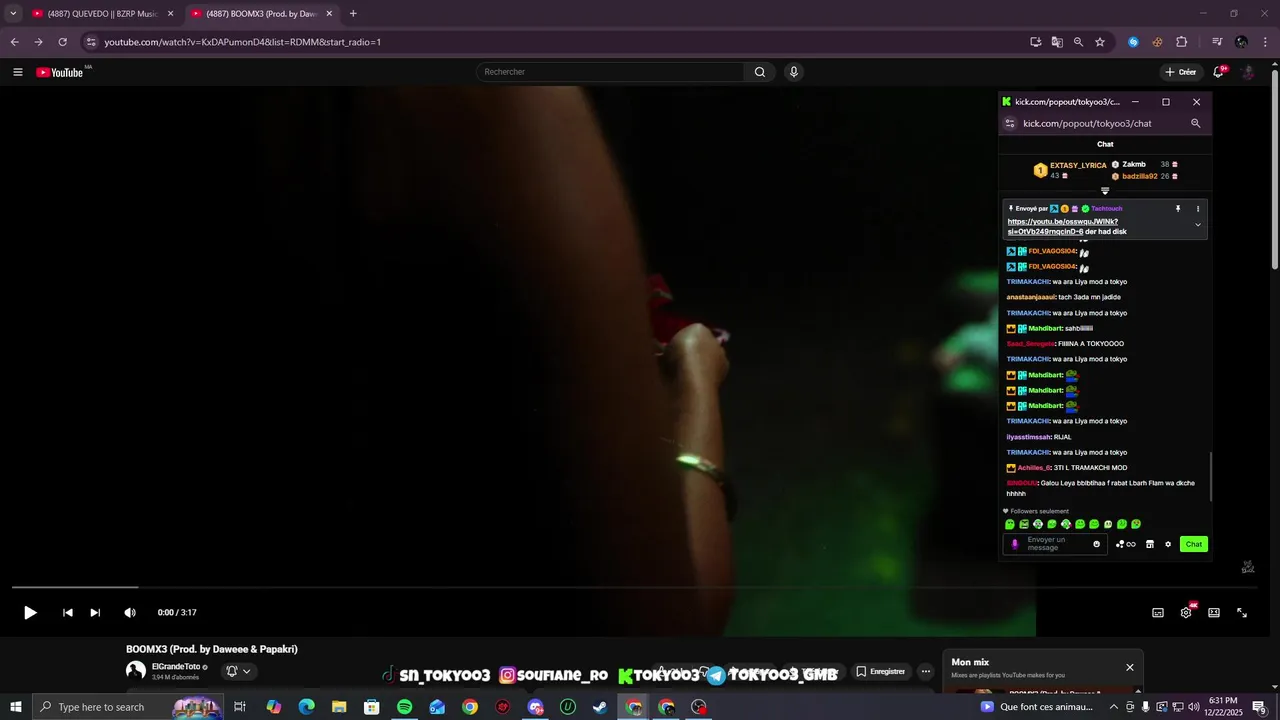Close the Mon mix playlist panel

(1130, 667)
